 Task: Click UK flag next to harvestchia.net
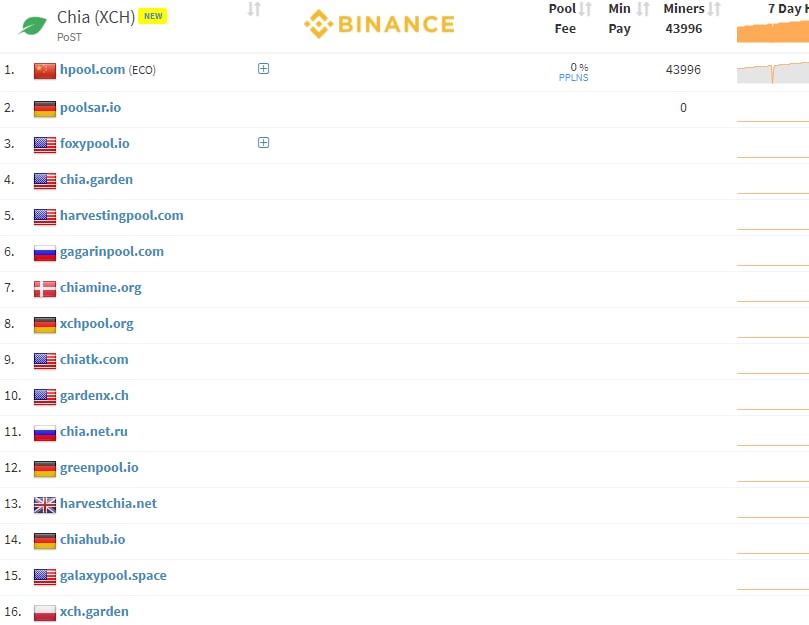click(x=45, y=505)
